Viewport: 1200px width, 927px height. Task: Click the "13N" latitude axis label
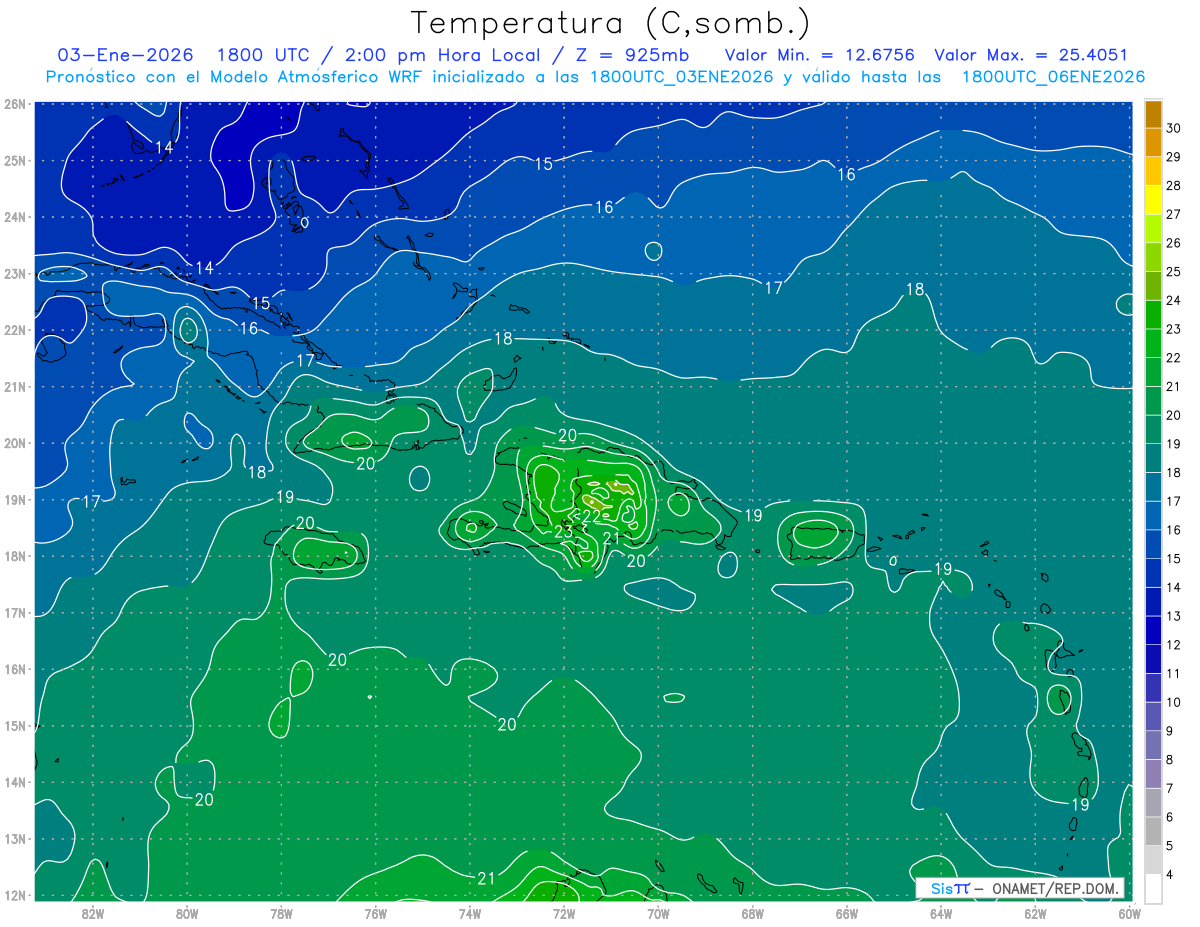[15, 839]
